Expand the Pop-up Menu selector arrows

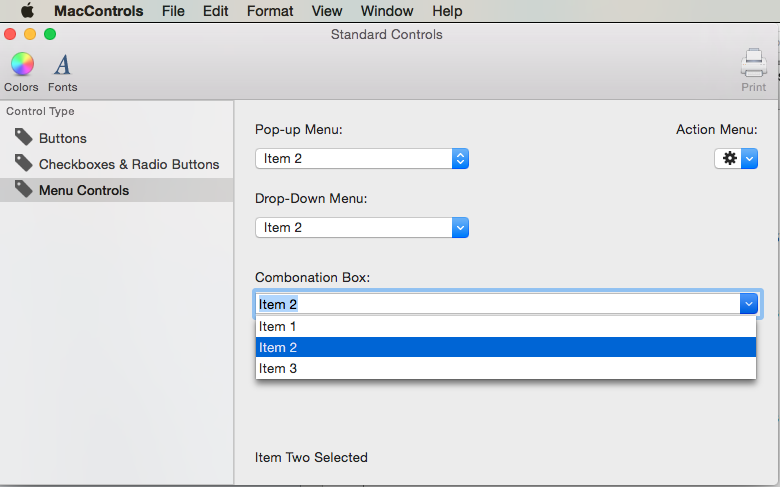460,159
